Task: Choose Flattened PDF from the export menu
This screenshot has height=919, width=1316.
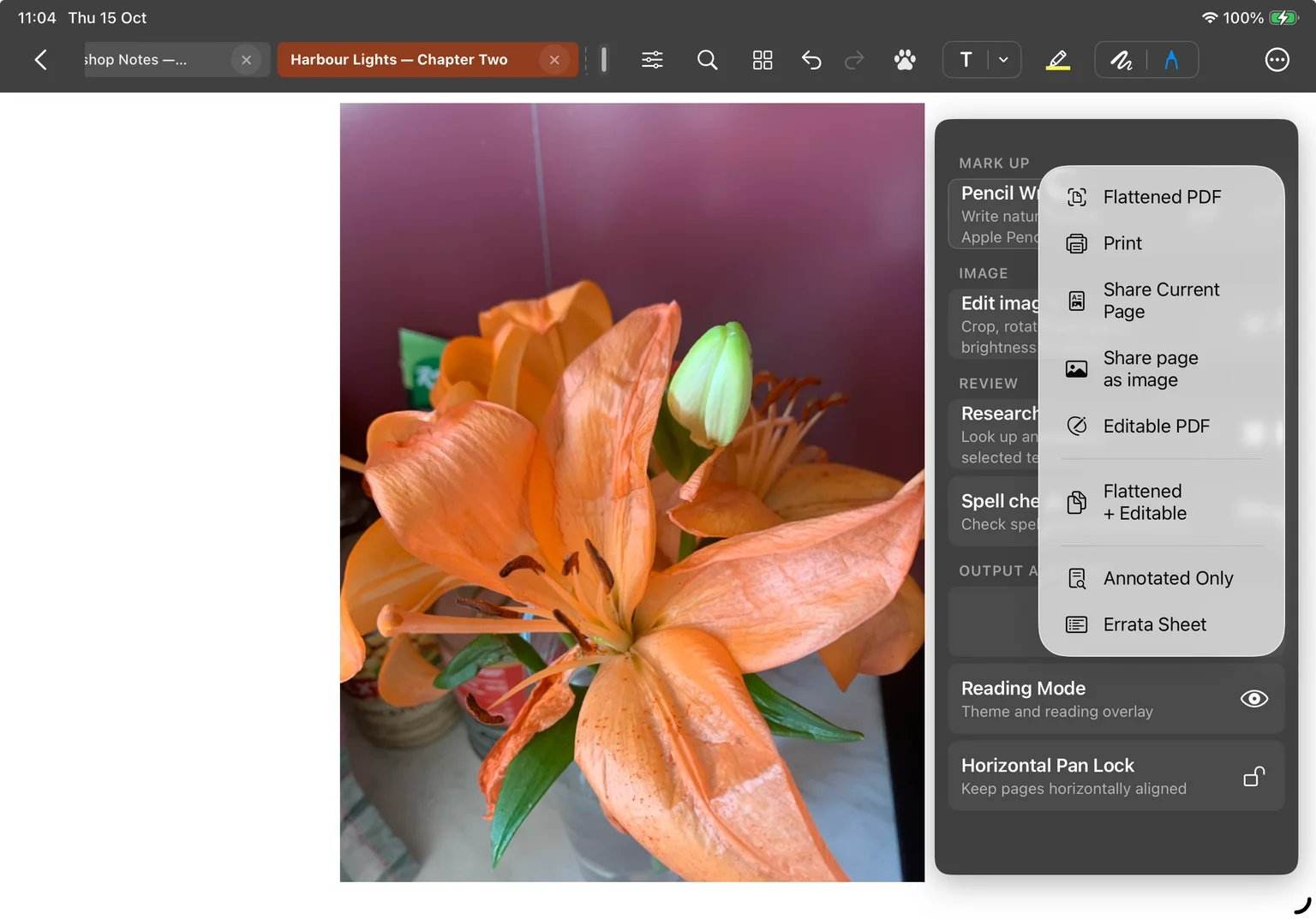Action: pyautogui.click(x=1161, y=197)
